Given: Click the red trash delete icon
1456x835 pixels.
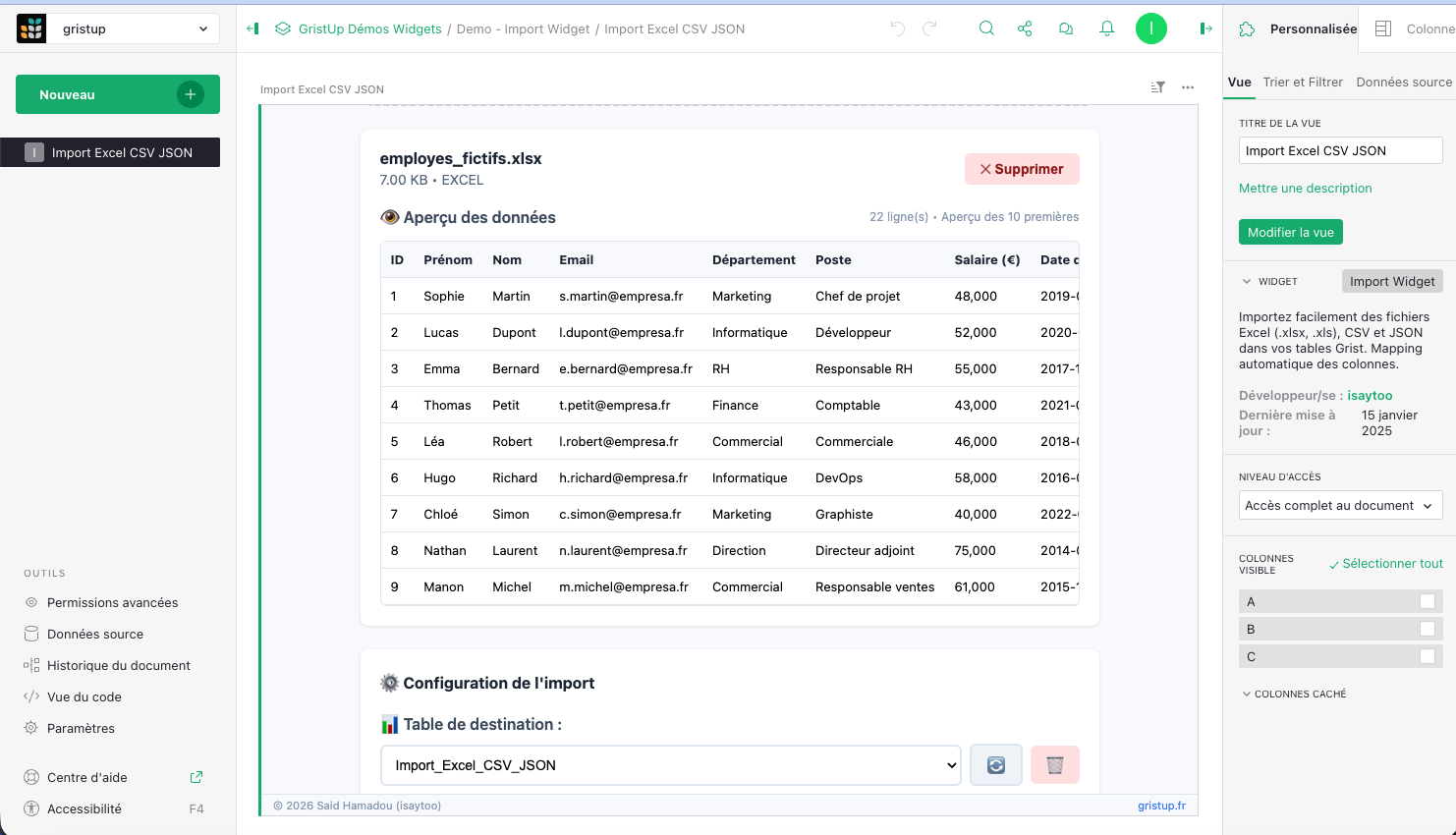Looking at the screenshot, I should click(1055, 765).
